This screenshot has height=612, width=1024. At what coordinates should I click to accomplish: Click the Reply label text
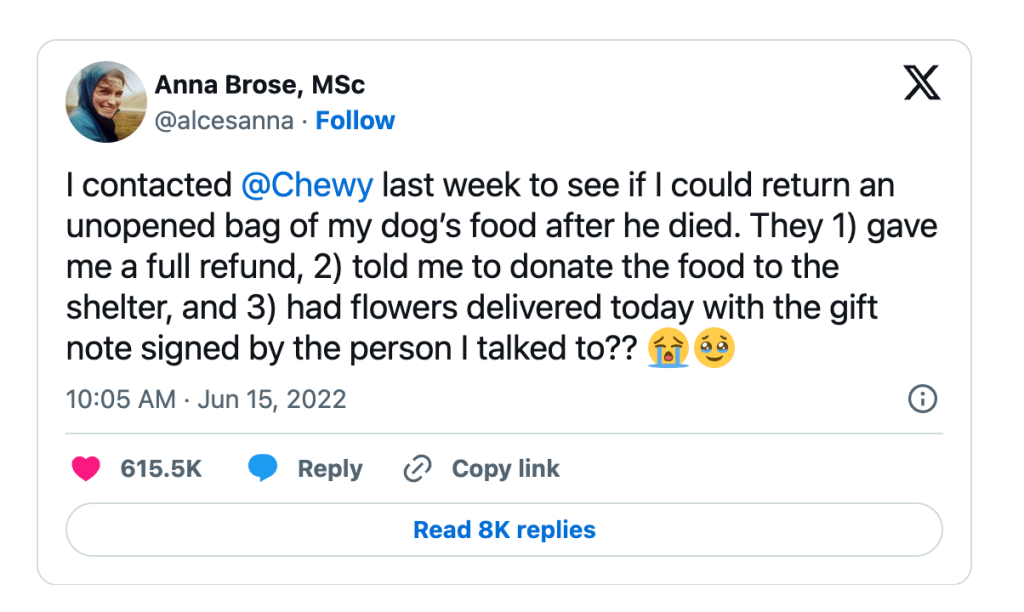click(x=330, y=468)
